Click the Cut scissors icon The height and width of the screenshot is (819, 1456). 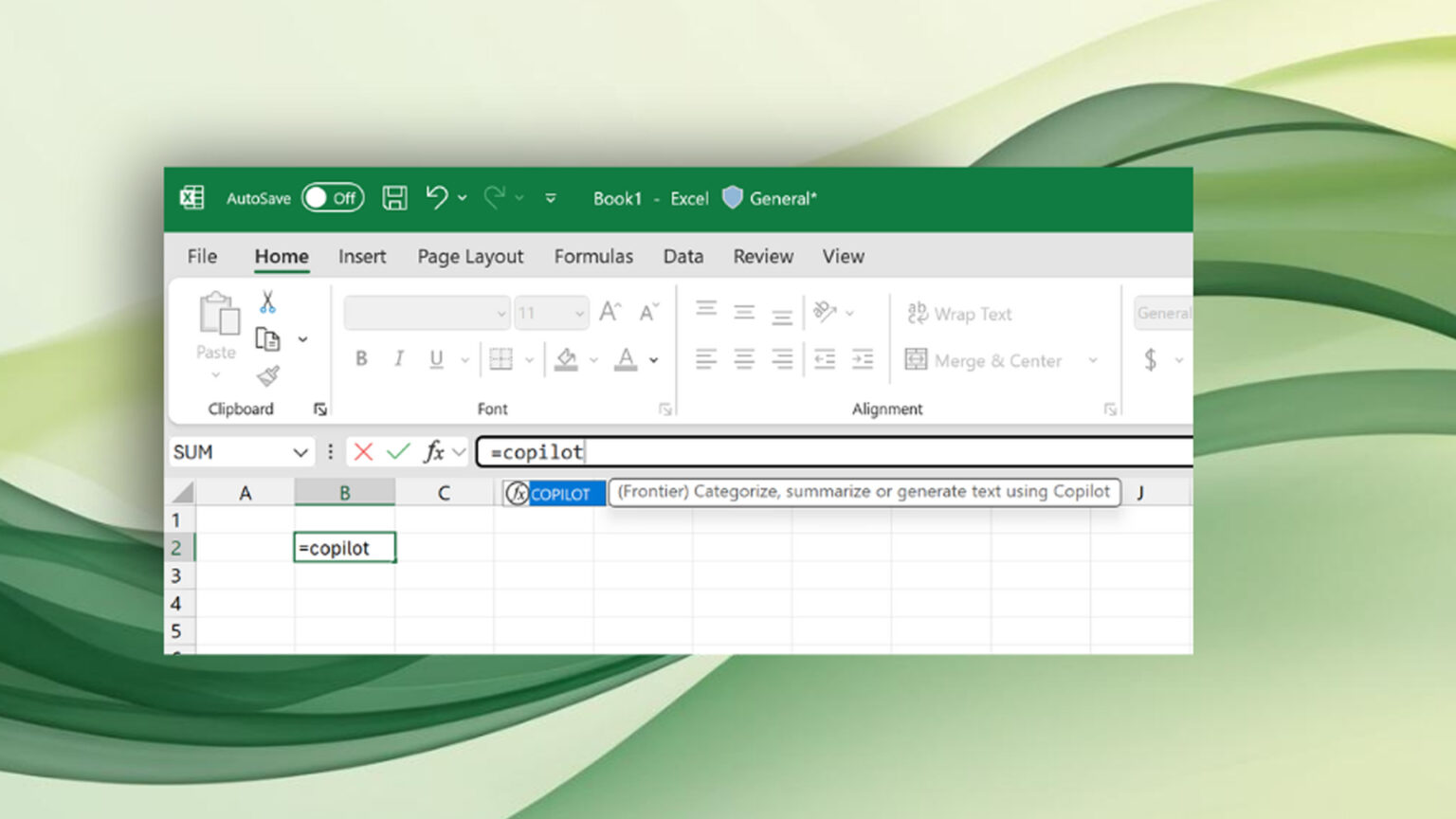coord(267,302)
